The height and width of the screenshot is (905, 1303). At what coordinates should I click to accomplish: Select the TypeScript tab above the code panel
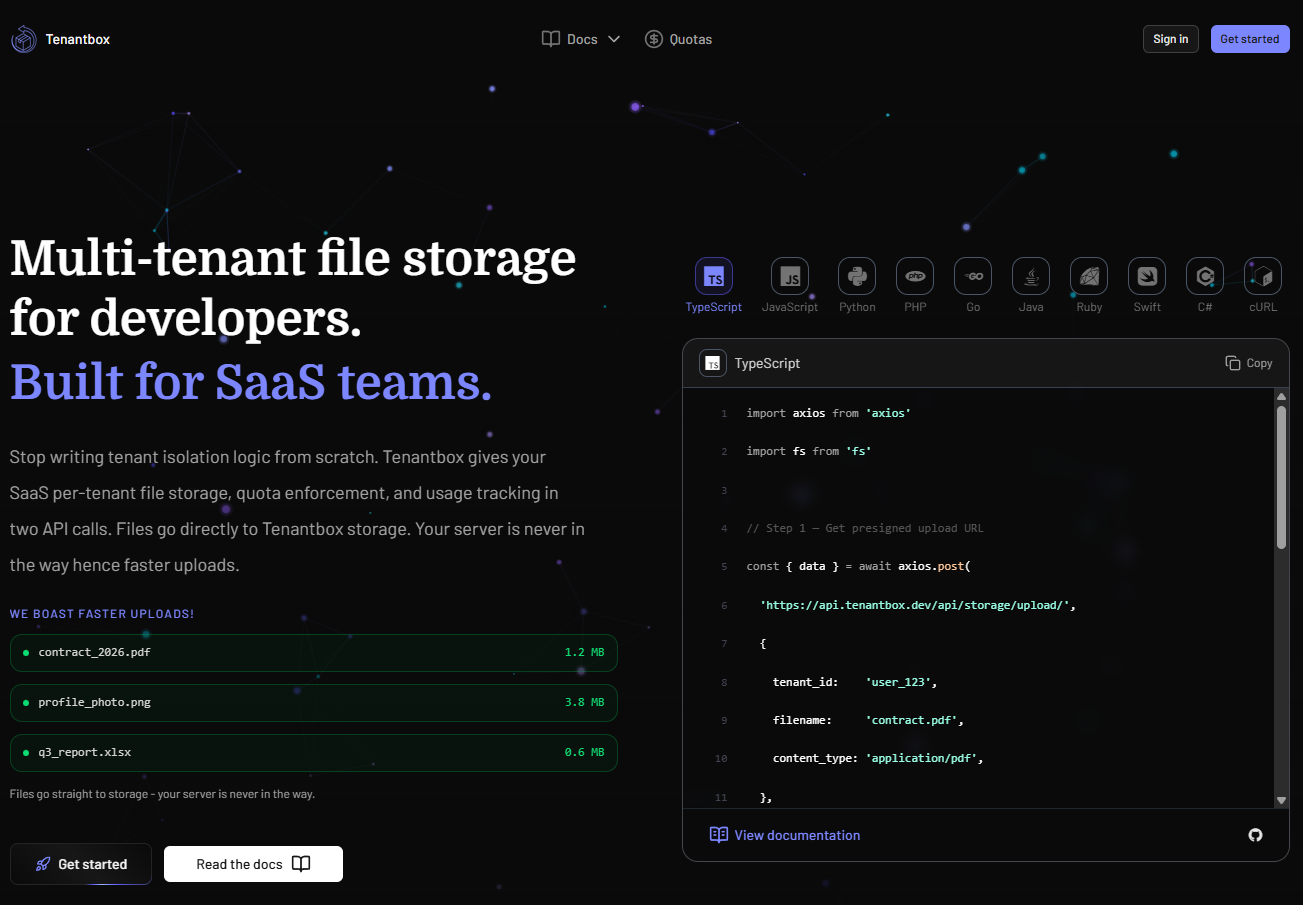[713, 276]
